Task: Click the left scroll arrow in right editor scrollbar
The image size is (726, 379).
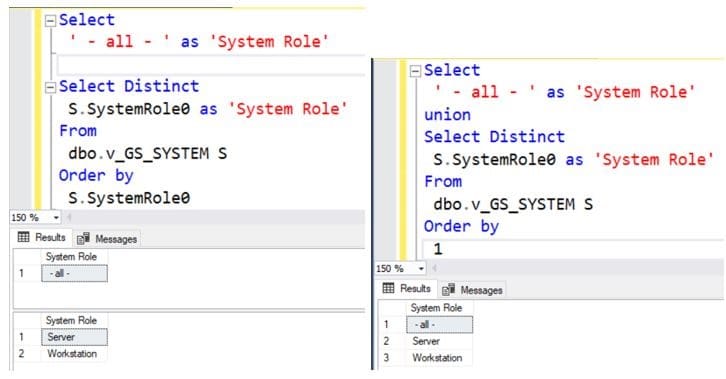Action: pyautogui.click(x=434, y=268)
